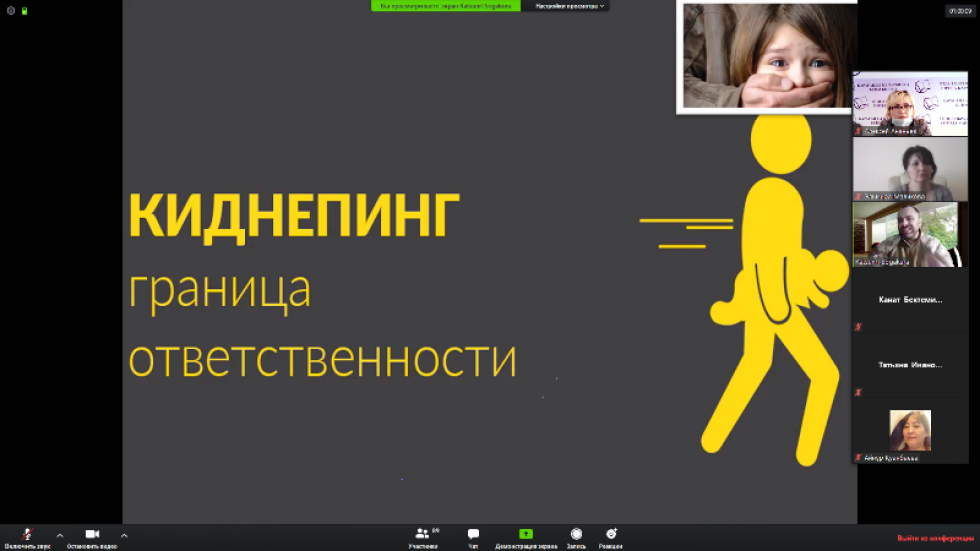Image resolution: width=980 pixels, height=551 pixels.
Task: Select the Татьяна Ивано... participant tile
Action: (910, 365)
